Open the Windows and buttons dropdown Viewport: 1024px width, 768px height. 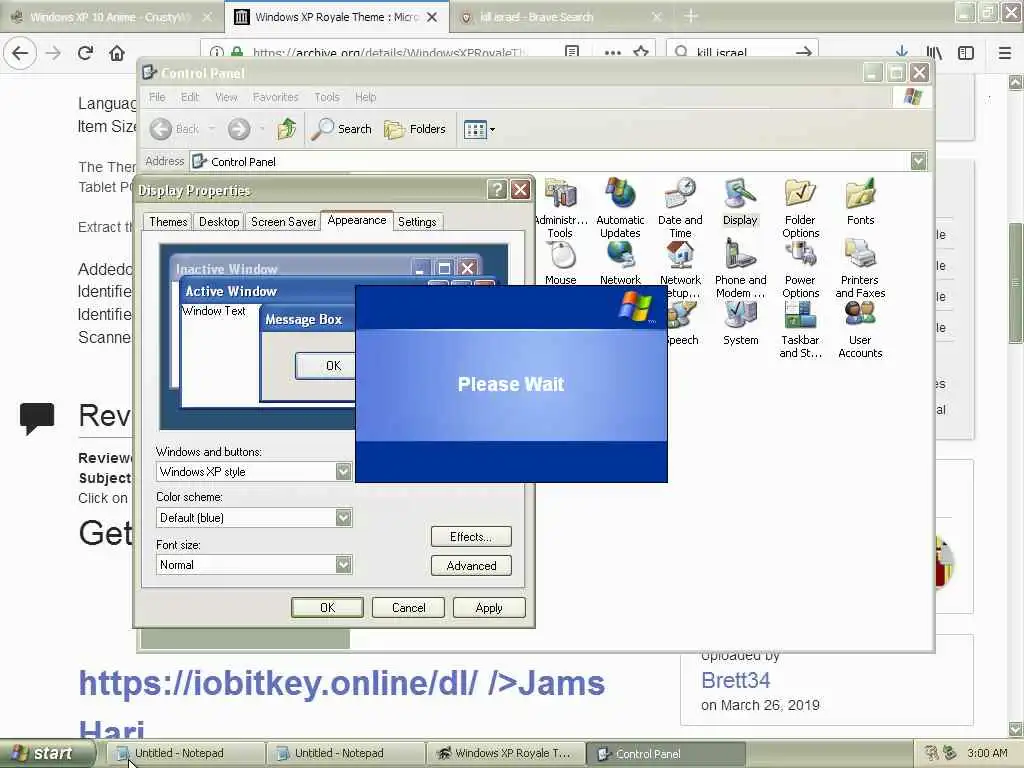[x=344, y=472]
